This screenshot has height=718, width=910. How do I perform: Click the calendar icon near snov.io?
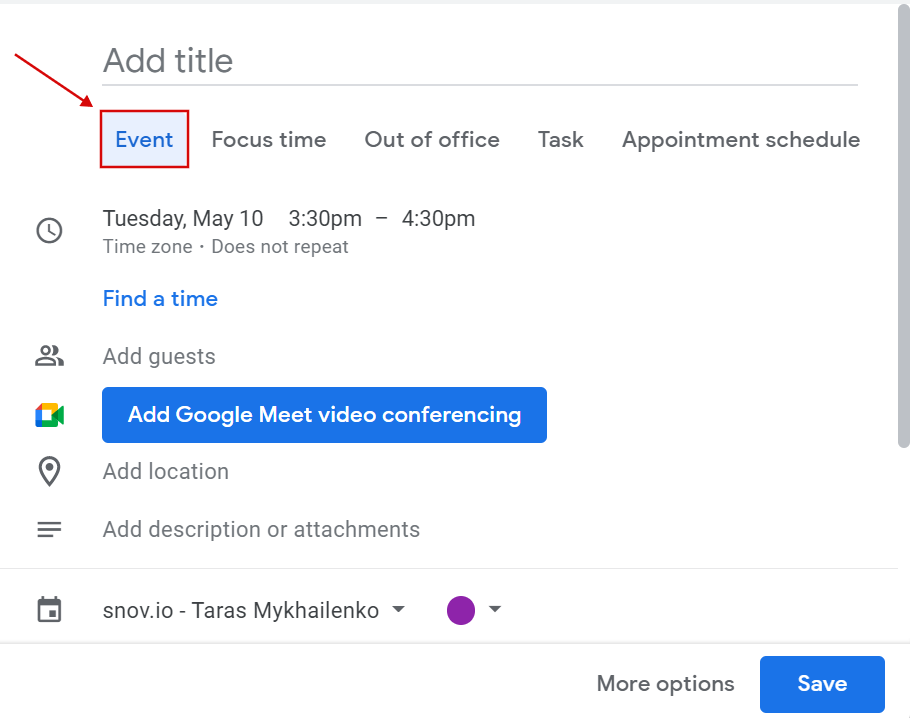49,609
